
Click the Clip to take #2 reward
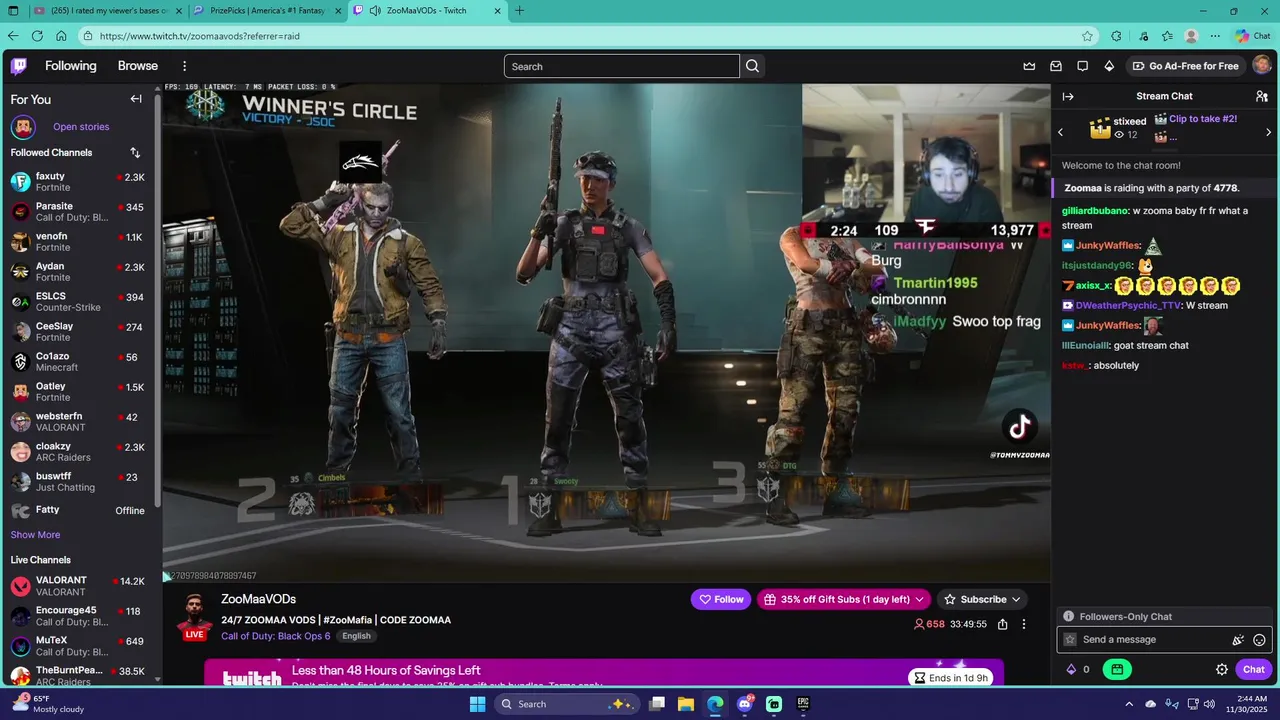pyautogui.click(x=1203, y=119)
